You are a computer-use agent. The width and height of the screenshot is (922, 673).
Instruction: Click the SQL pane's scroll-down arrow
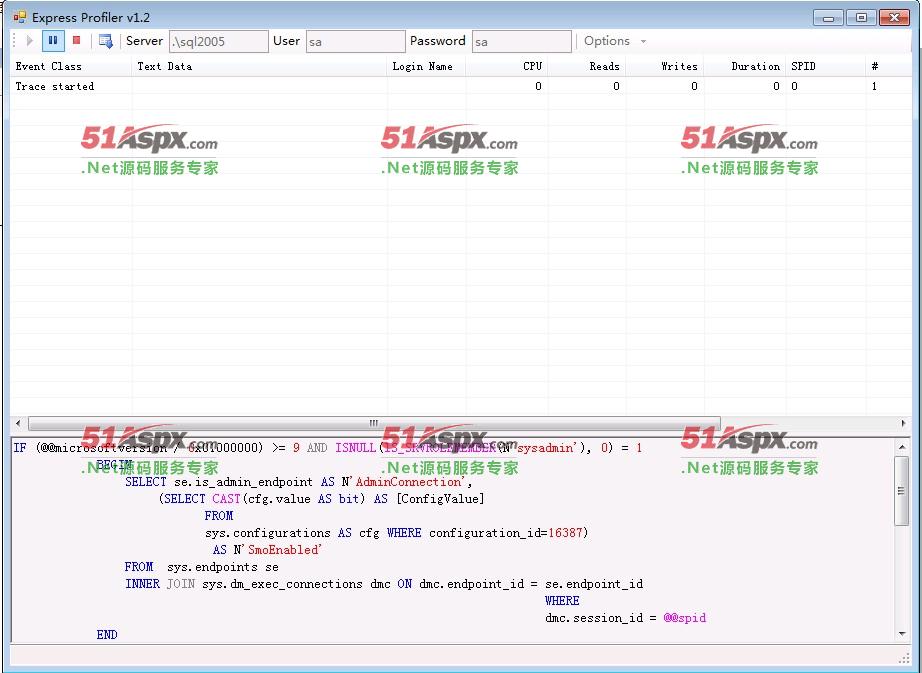(x=902, y=634)
